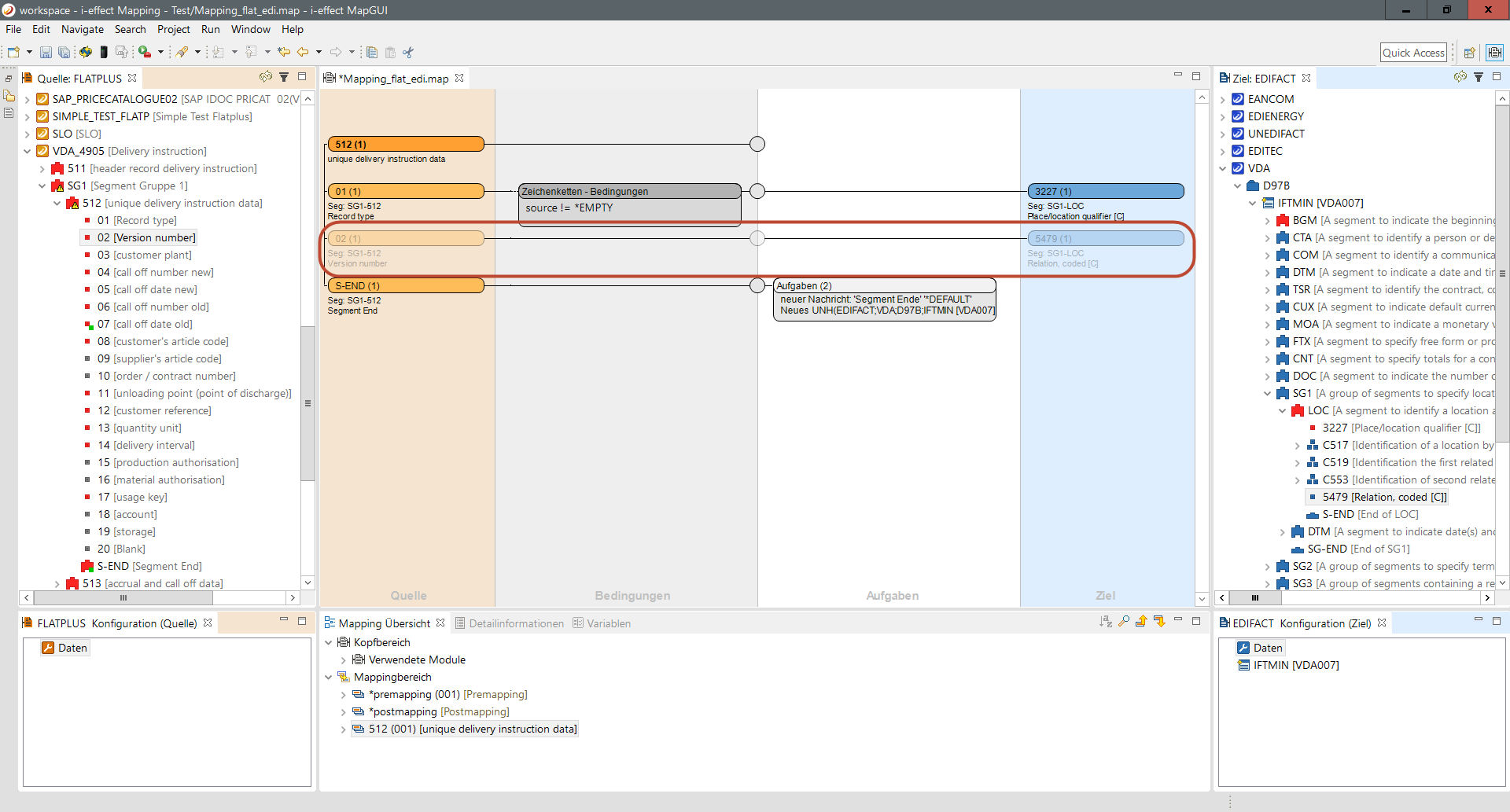Click the sync icon in the Ziel panel
The width and height of the screenshot is (1510, 812).
pos(1460,77)
